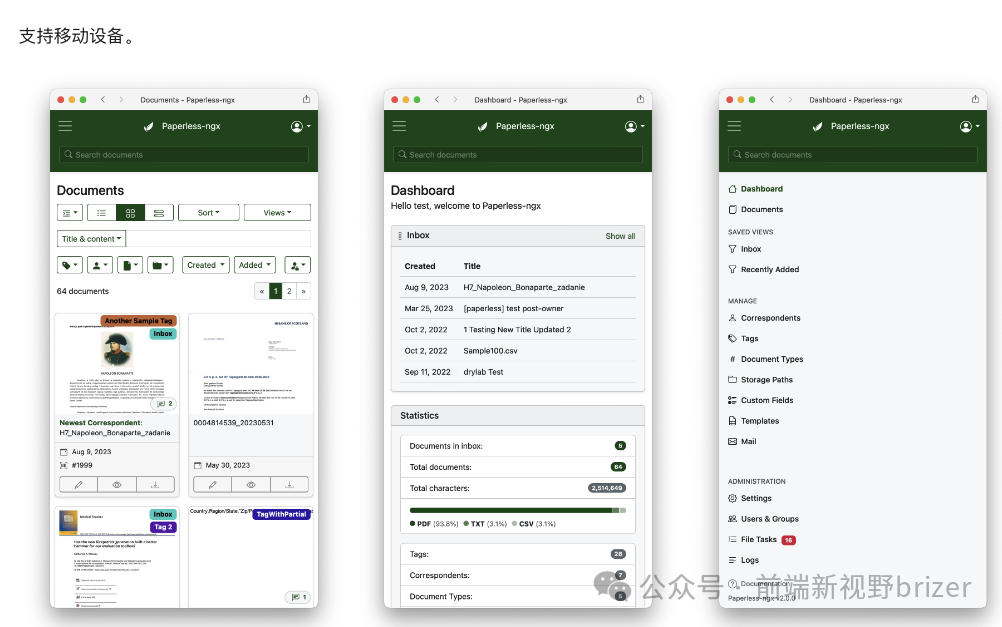
Task: Preview document 0004814539_20230531
Action: tap(250, 485)
